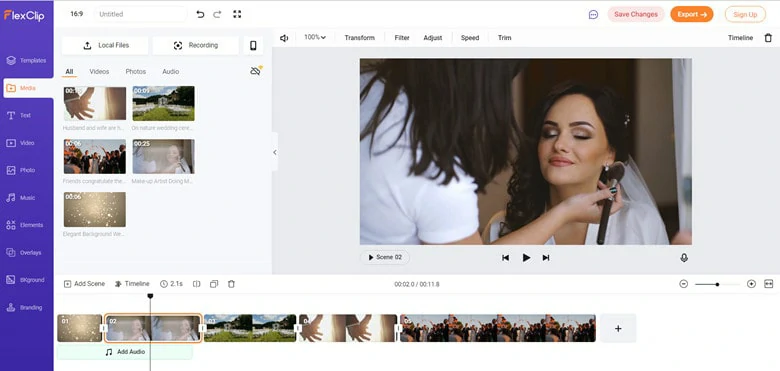Undo the last action
The height and width of the screenshot is (371, 780).
200,14
